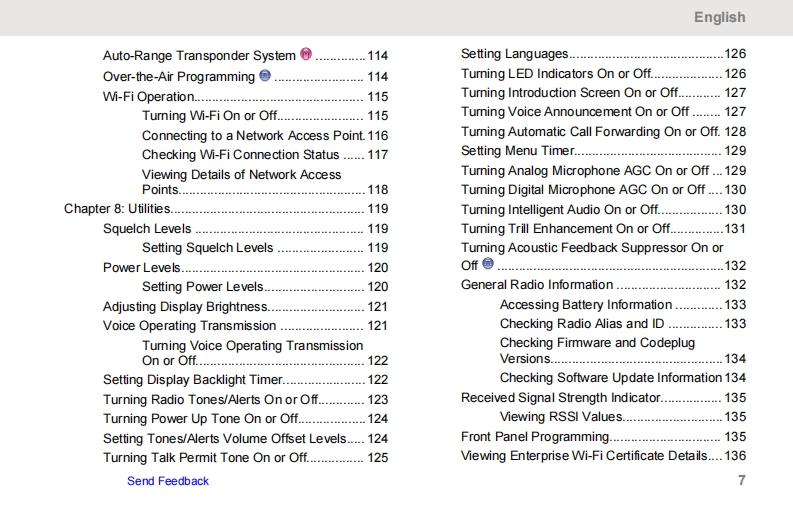Click the blue icon after Acoustic Feedback Suppressor Off
This screenshot has height=513, width=793.
coord(488,264)
